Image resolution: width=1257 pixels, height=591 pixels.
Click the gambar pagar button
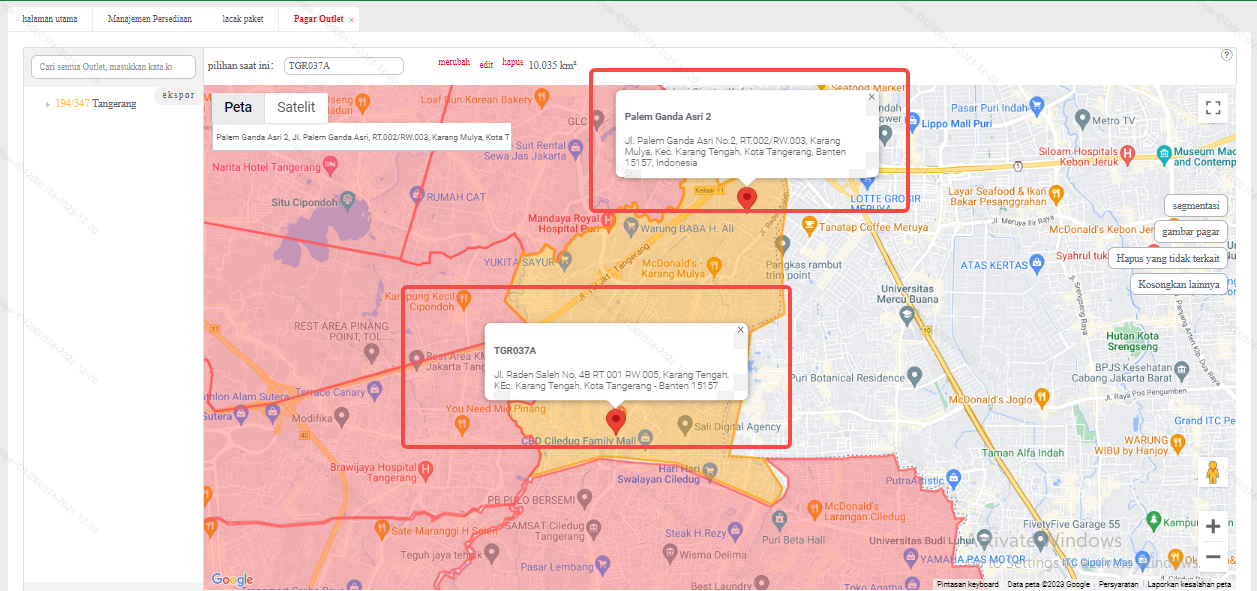(1191, 231)
